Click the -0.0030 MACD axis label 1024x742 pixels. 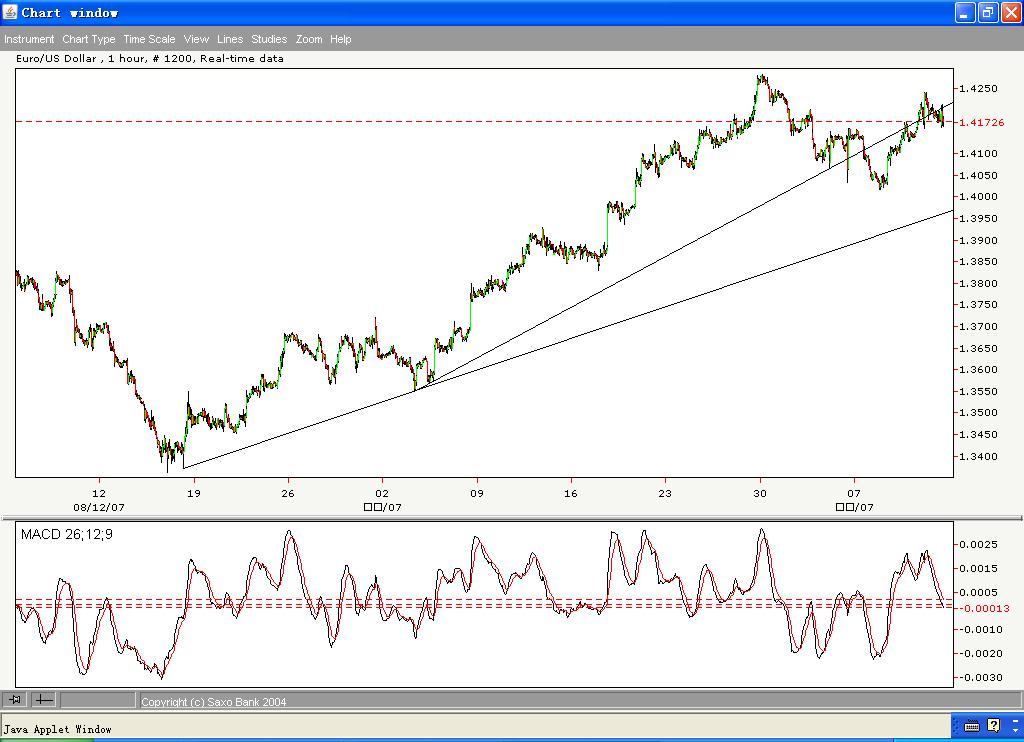coord(980,677)
